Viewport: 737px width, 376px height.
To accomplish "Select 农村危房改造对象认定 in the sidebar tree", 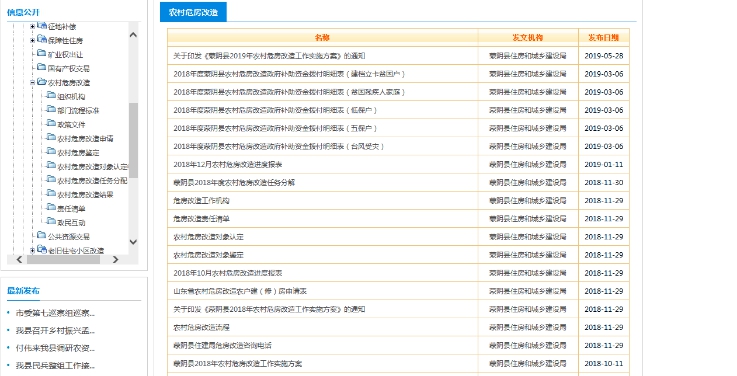I will point(92,166).
